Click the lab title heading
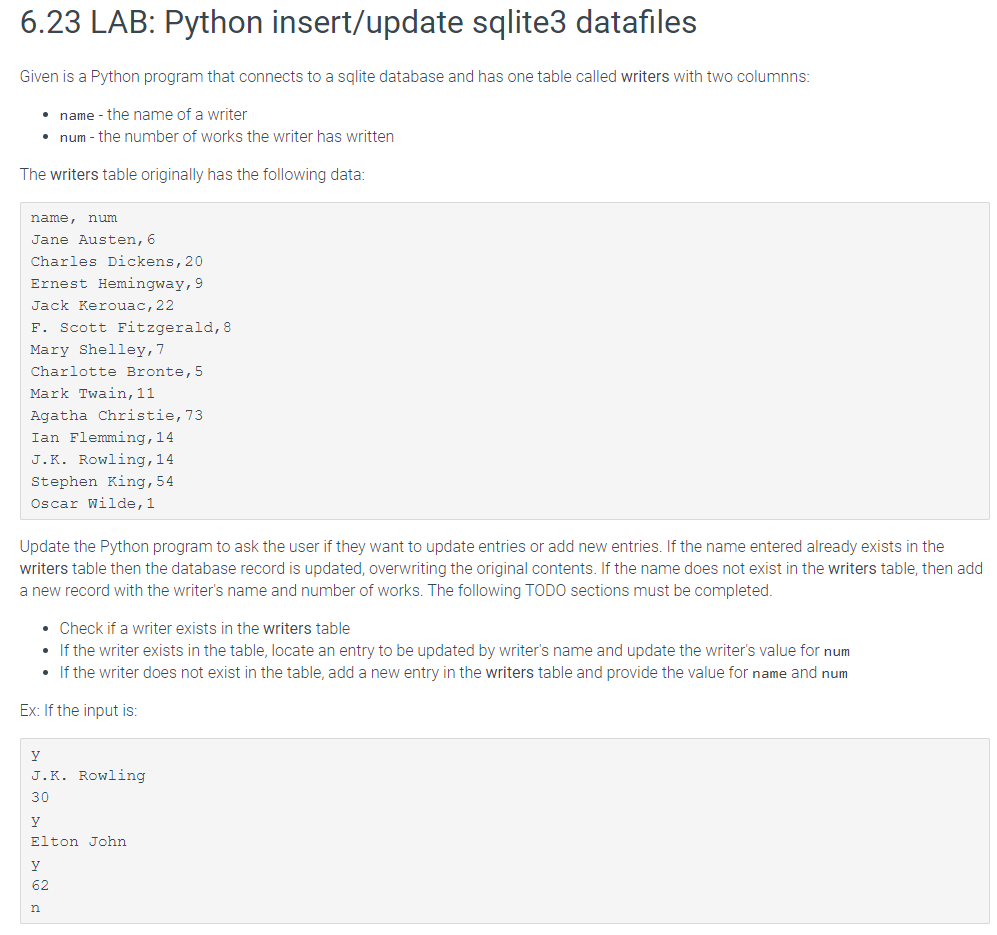The image size is (997, 935). (x=358, y=23)
